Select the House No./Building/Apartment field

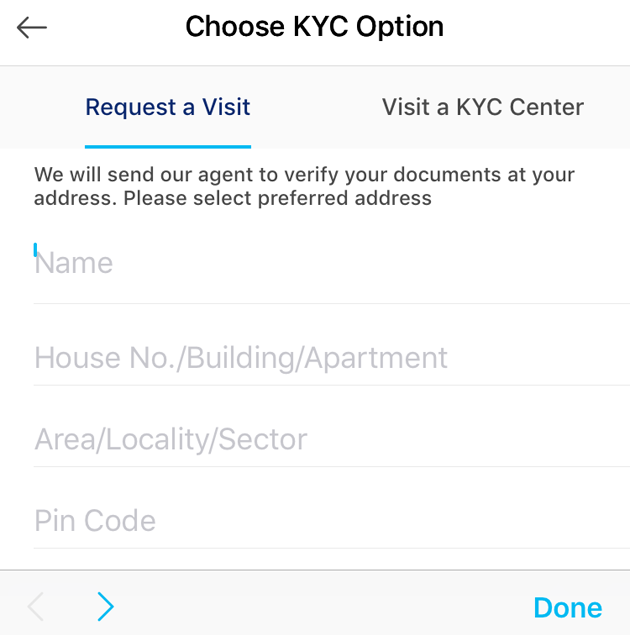(331, 358)
